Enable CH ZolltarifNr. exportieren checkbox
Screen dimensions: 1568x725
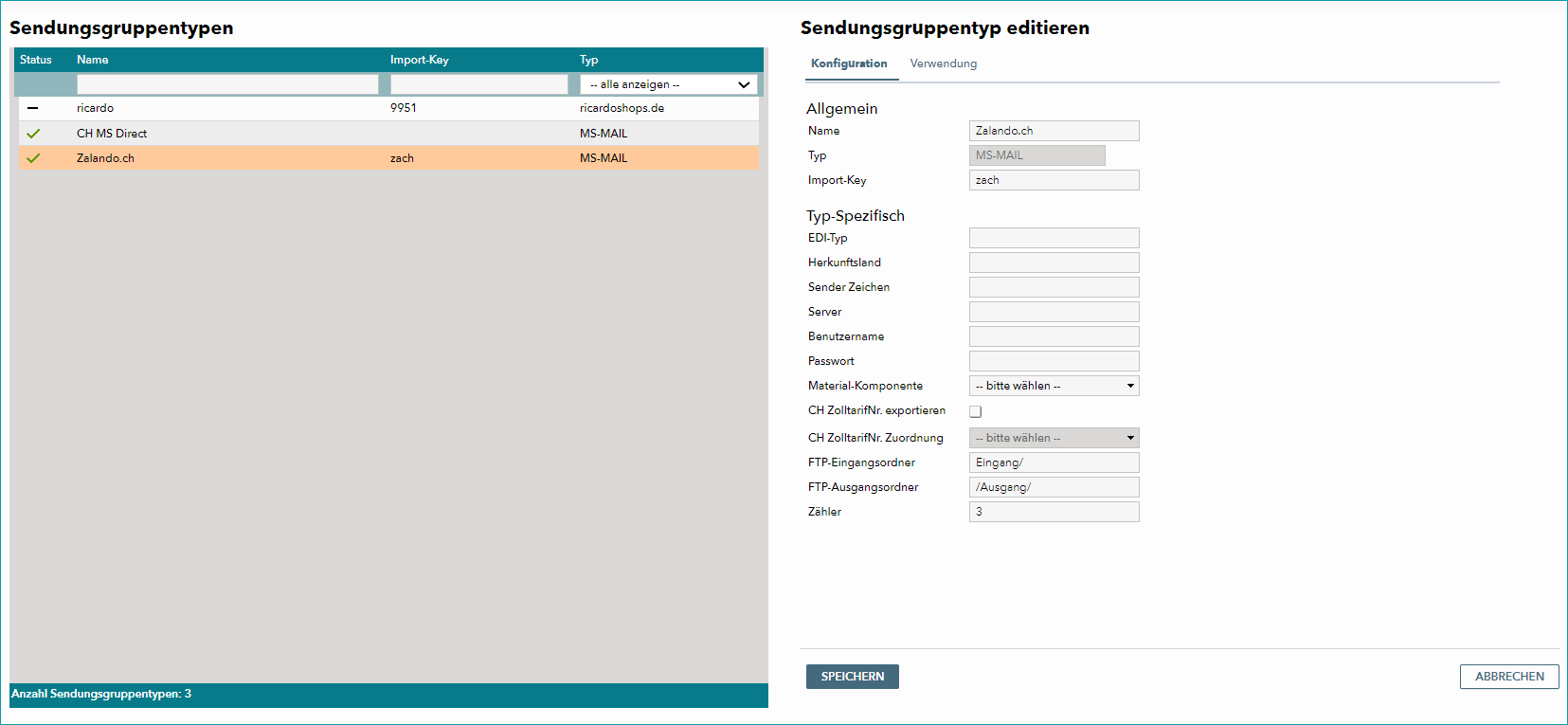click(x=976, y=411)
